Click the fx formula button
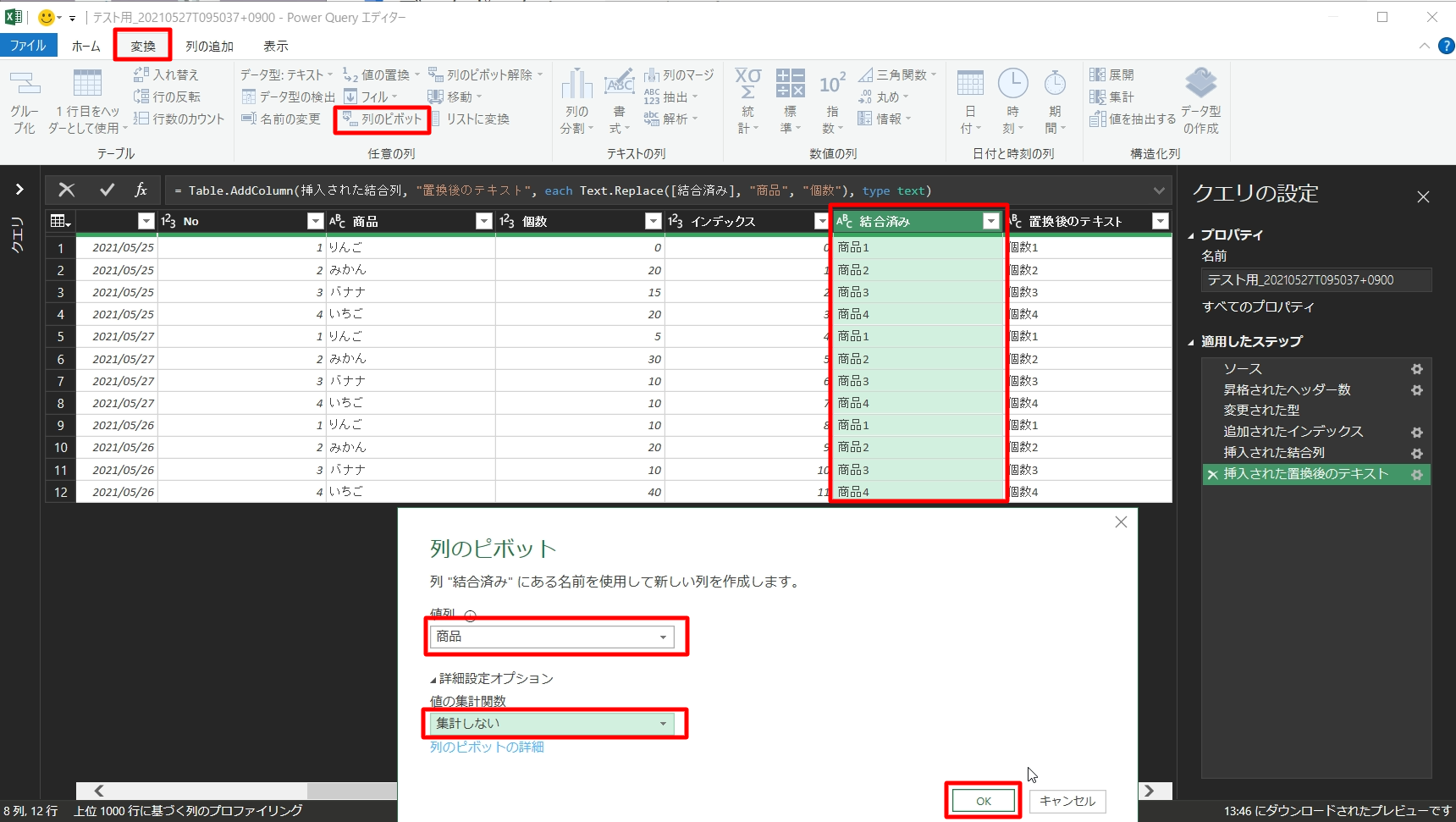Image resolution: width=1456 pixels, height=822 pixels. pos(141,190)
